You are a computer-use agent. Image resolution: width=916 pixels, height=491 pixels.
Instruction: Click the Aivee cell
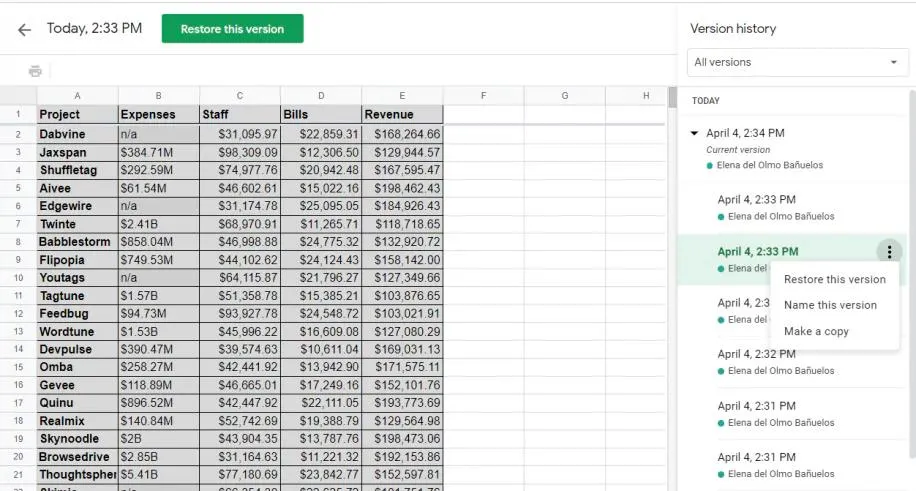[77, 188]
